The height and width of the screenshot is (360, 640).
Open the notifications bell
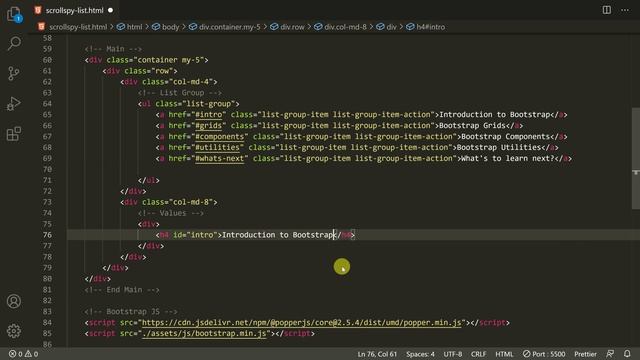coord(627,354)
